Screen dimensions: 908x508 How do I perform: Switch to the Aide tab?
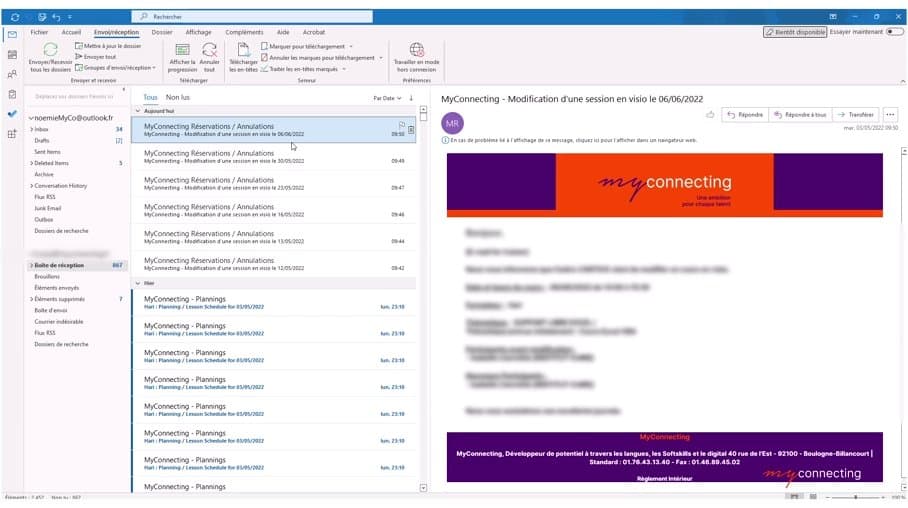coord(283,32)
